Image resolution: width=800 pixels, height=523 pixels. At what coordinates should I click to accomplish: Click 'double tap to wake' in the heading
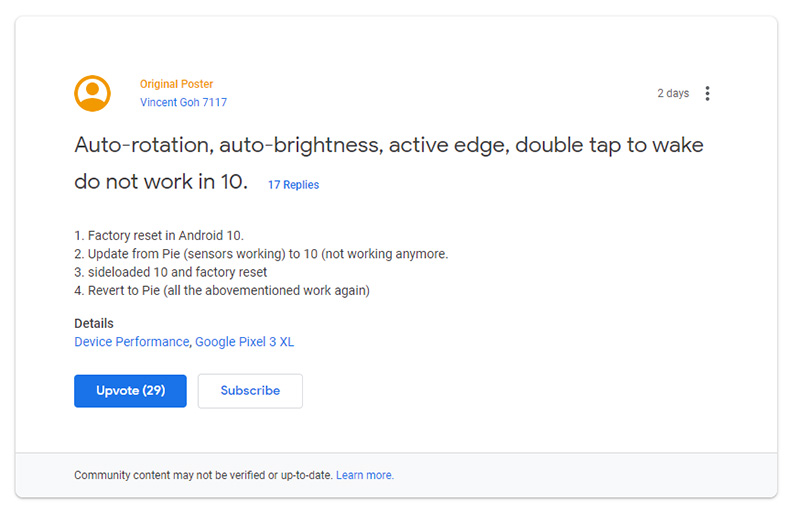point(609,145)
